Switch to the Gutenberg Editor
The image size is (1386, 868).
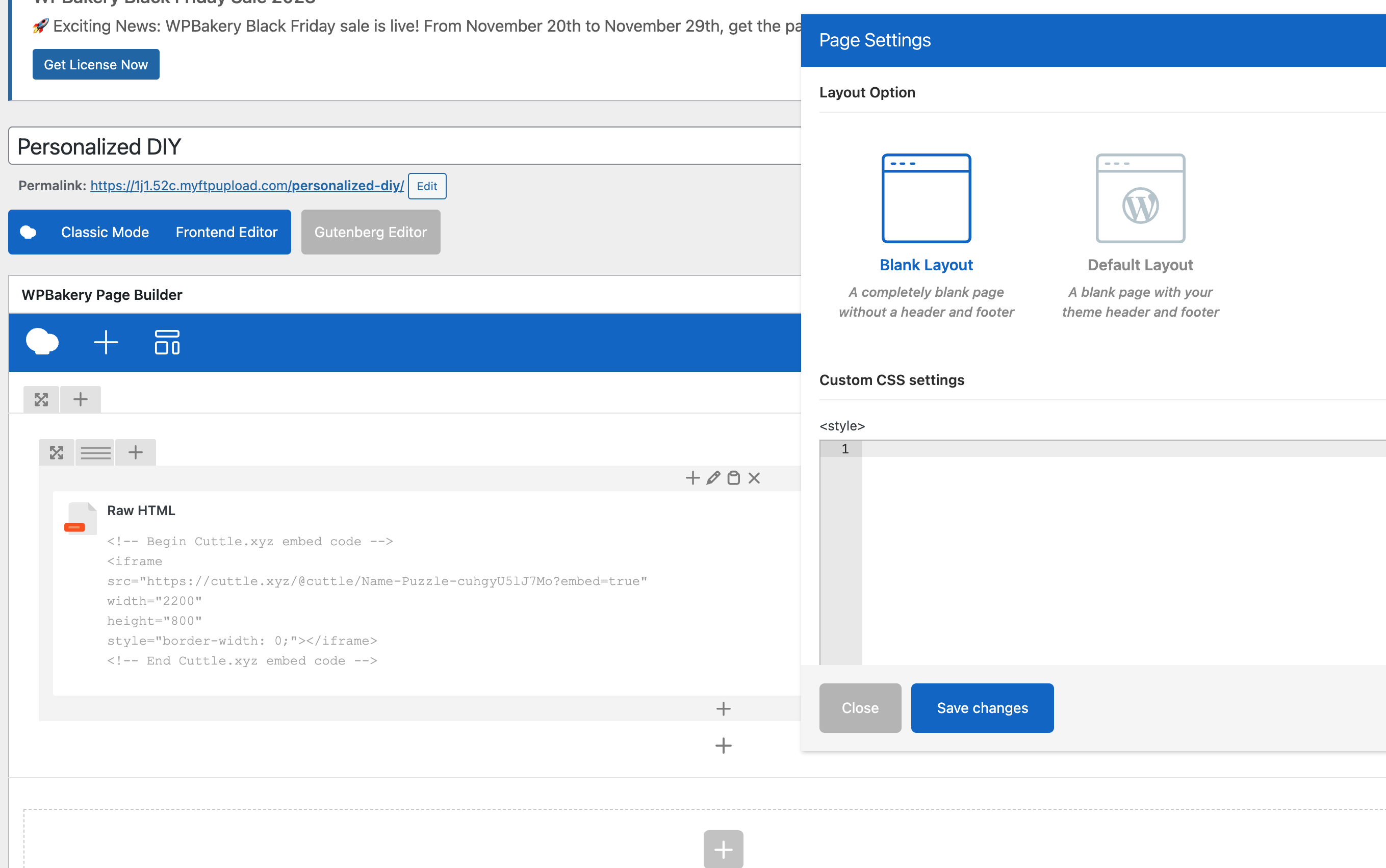(370, 232)
